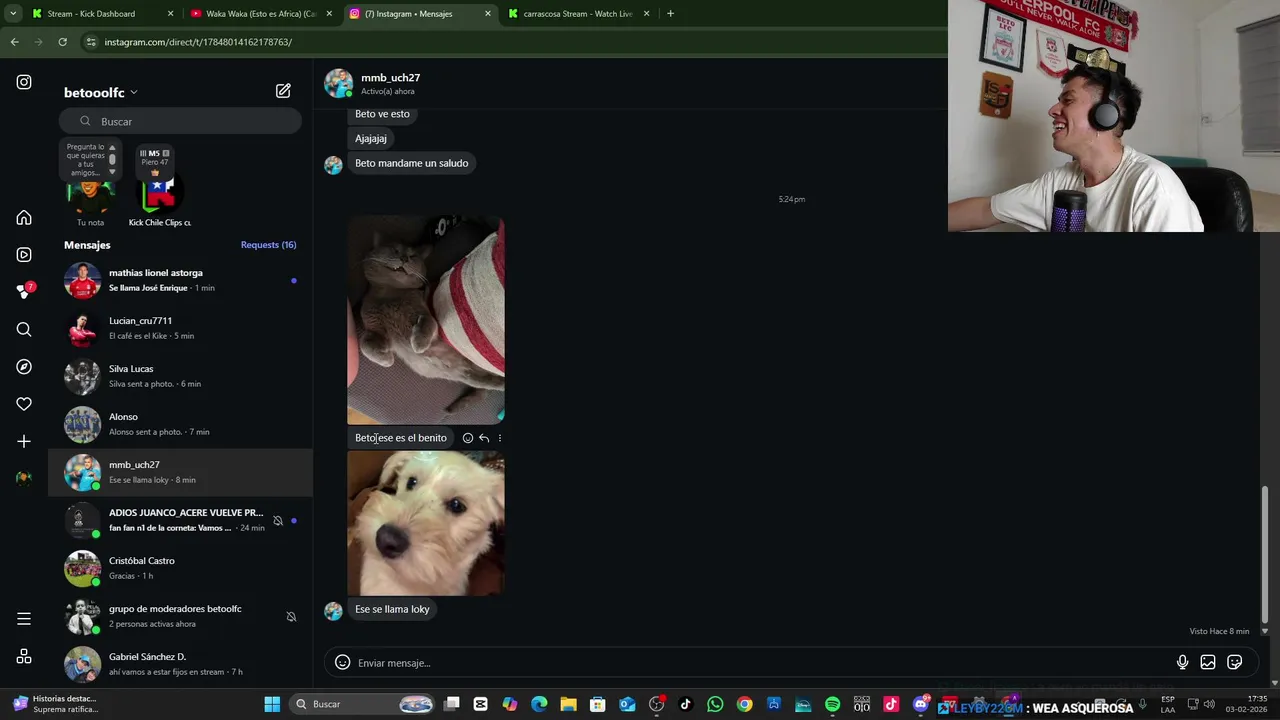Open mmb_uch27 profile from chat header
Viewport: 1280px width, 720px height.
[390, 78]
